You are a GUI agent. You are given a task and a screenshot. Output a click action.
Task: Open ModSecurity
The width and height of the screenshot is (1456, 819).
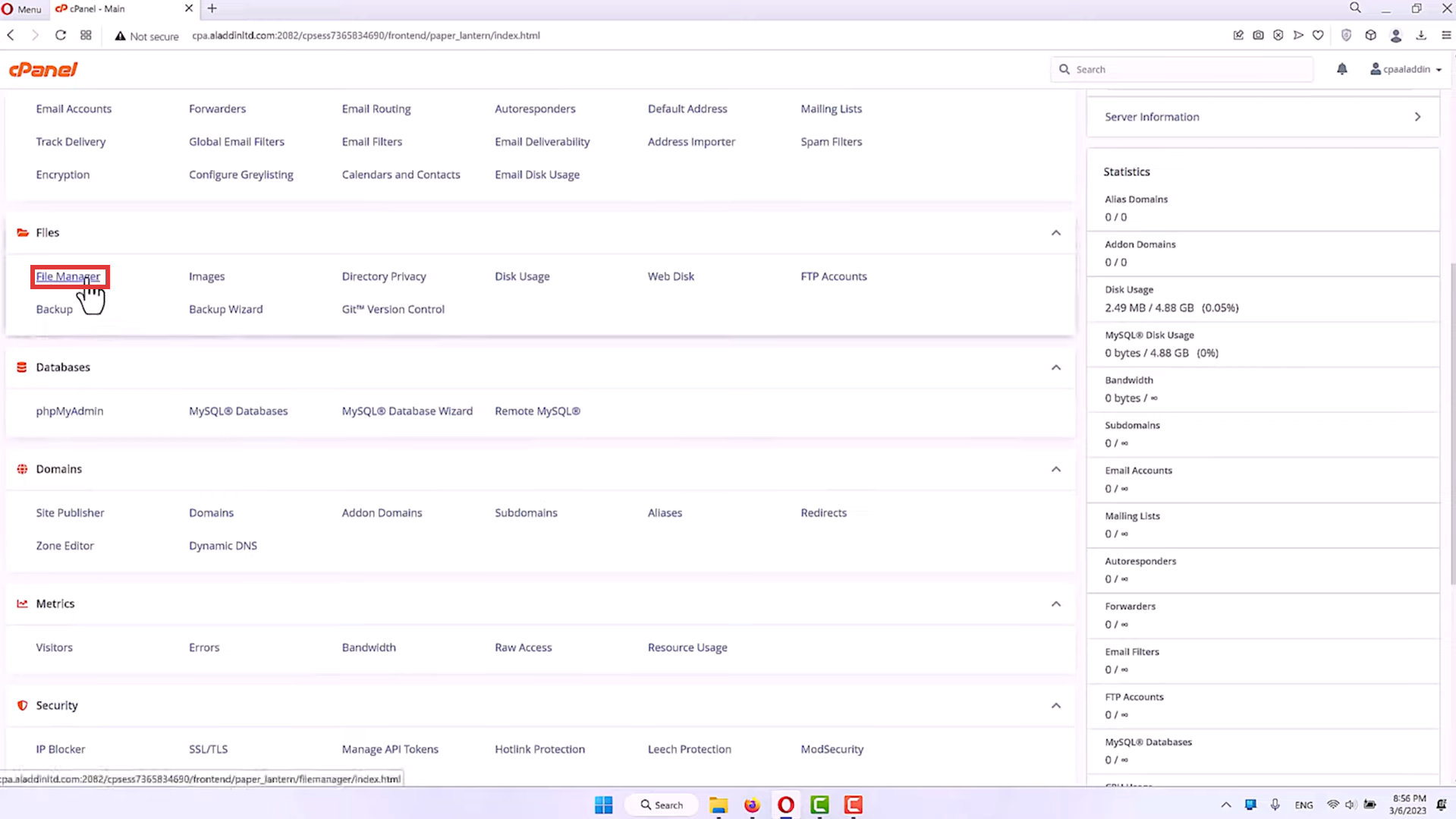[832, 749]
